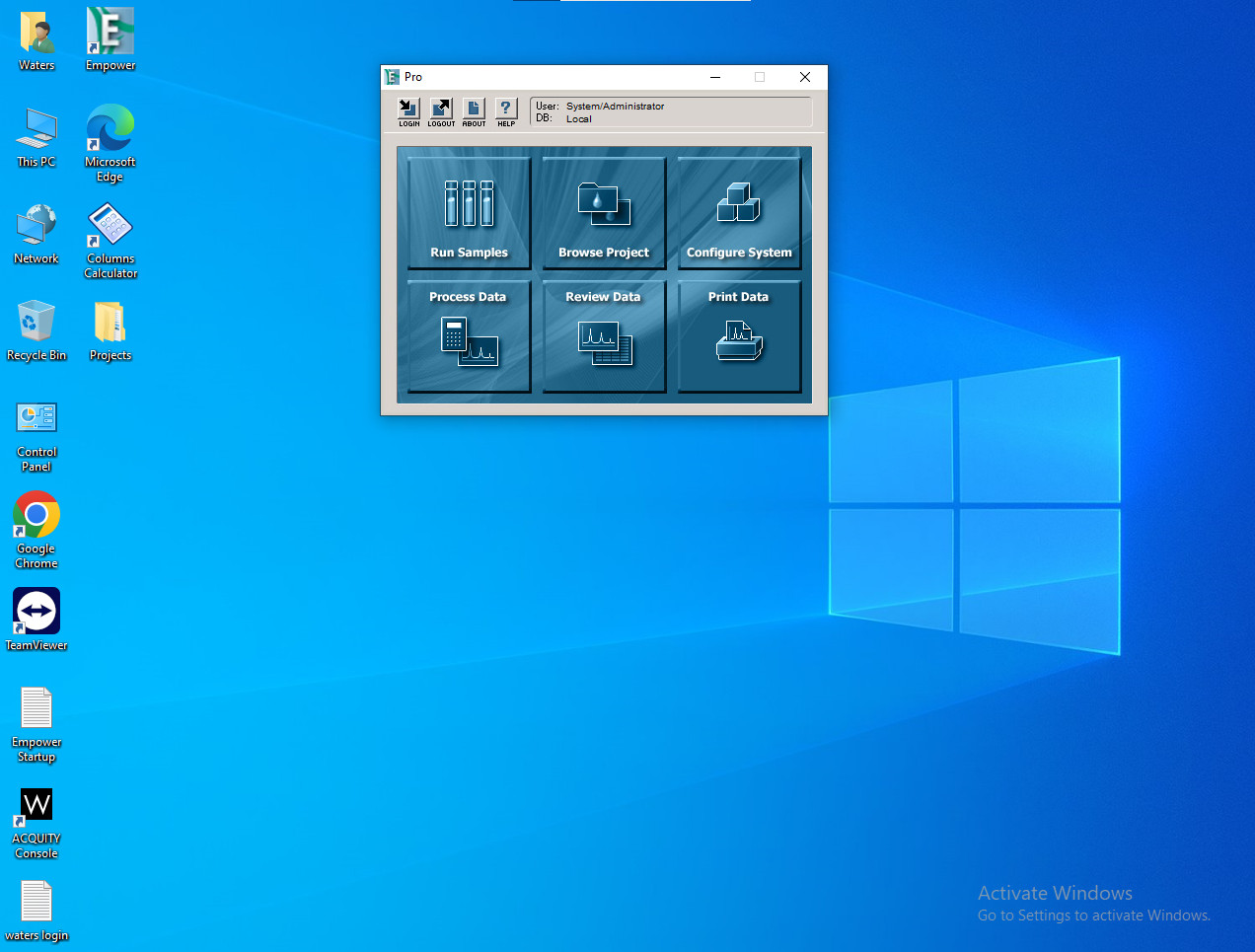Launch Process Data
Screen dimensions: 1255x952
(x=470, y=336)
